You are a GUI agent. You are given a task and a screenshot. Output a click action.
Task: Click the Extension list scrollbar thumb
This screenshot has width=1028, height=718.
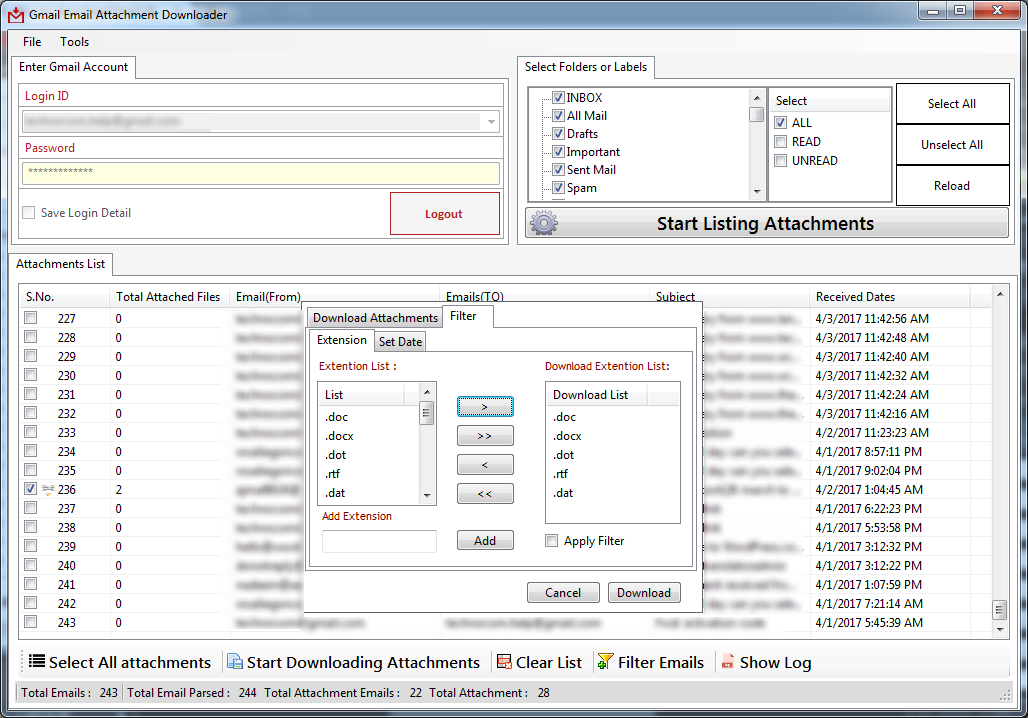pyautogui.click(x=427, y=414)
